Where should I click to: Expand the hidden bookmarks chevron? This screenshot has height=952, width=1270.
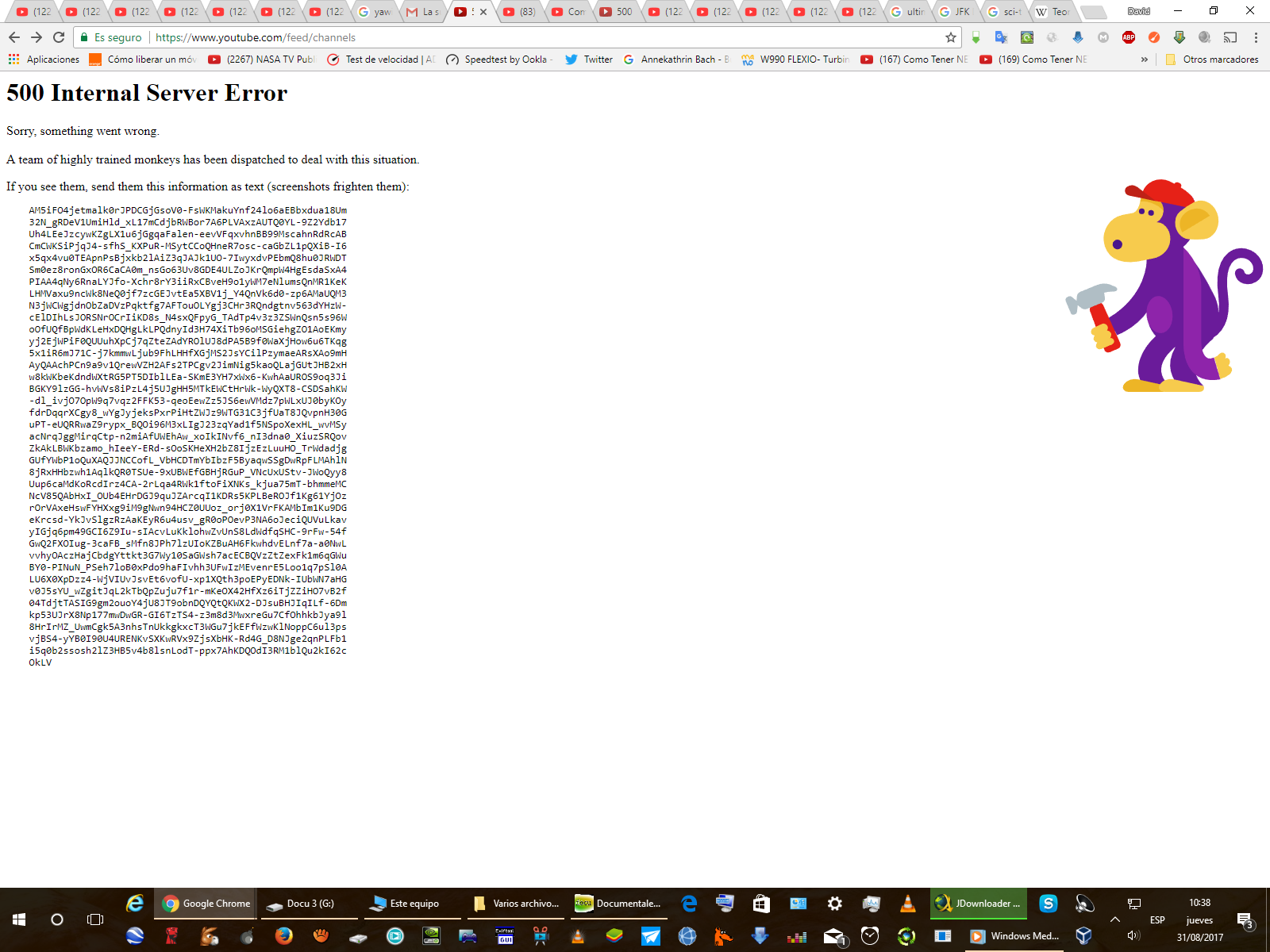1144,59
